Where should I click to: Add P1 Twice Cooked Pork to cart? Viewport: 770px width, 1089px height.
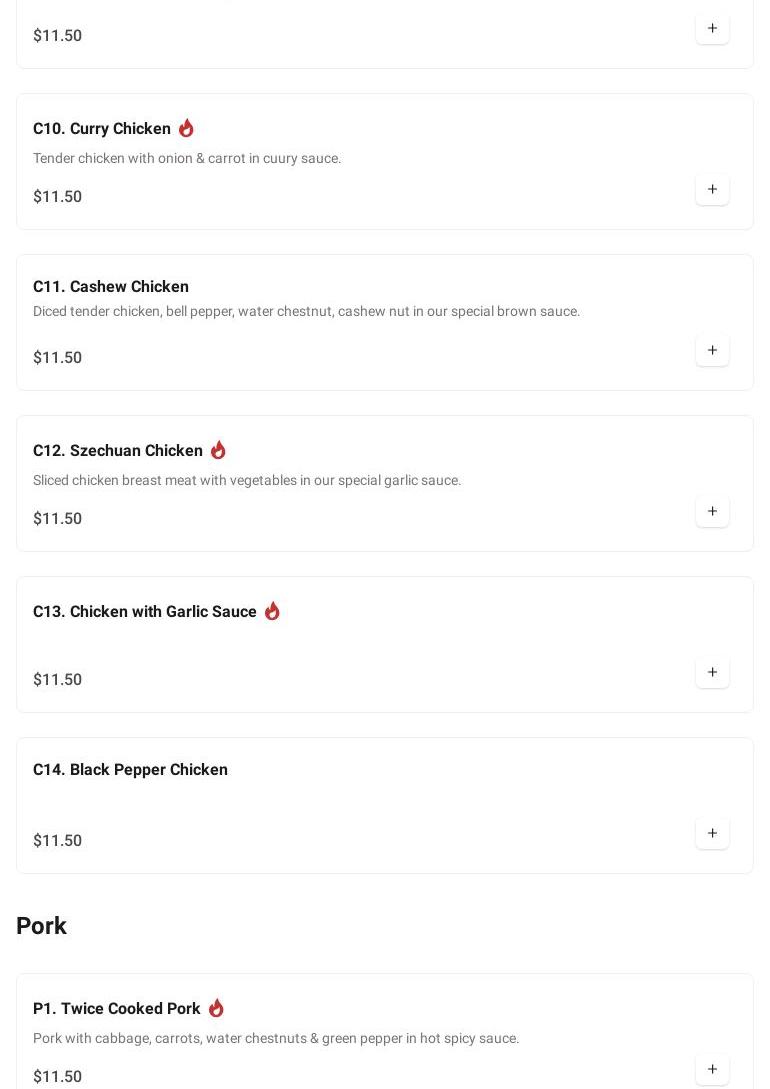coord(712,1069)
